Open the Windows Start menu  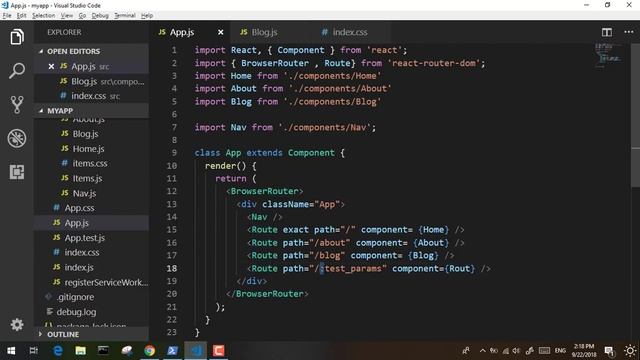point(11,351)
